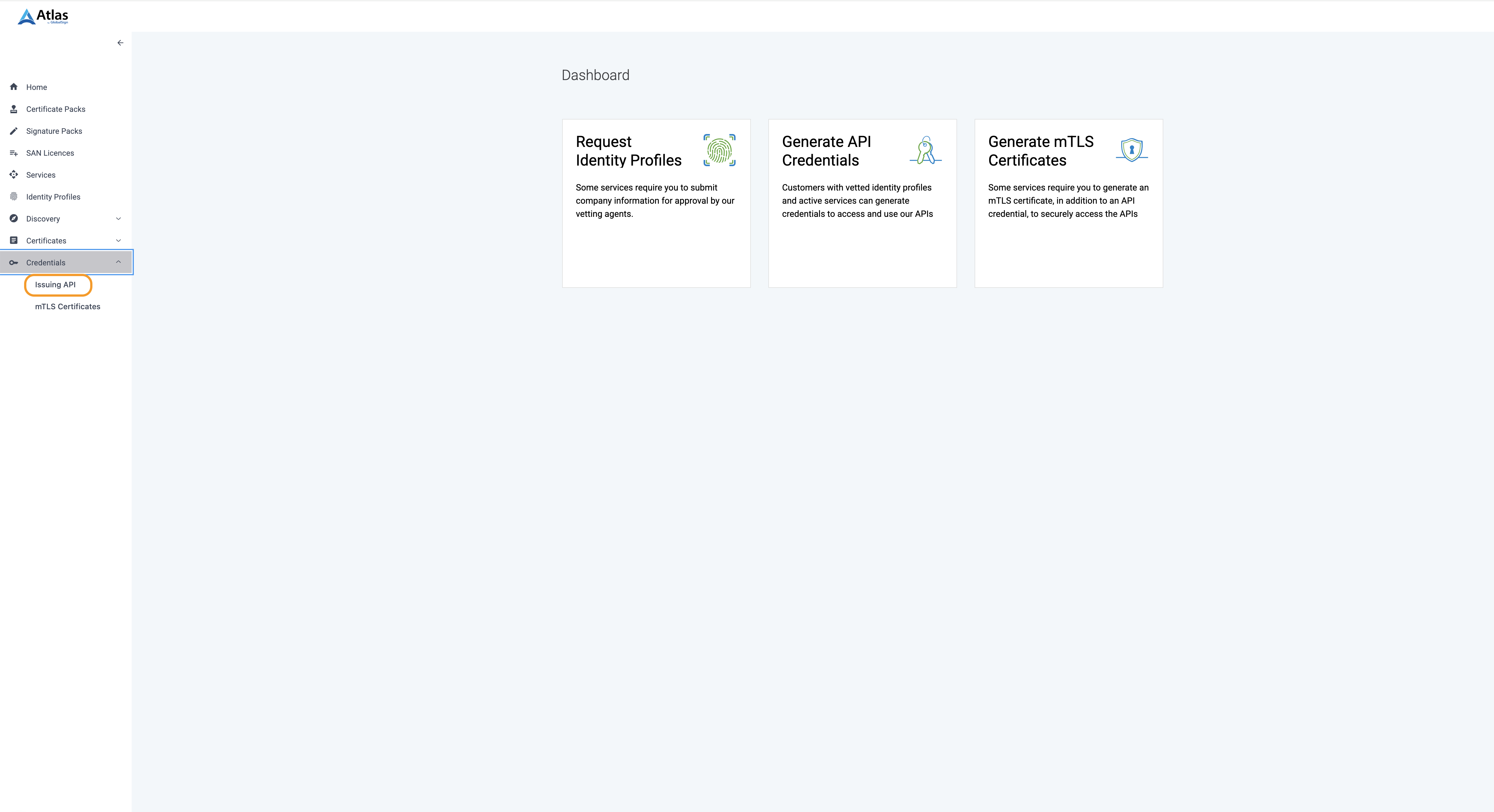Click the Signature Packs pen icon
Image resolution: width=1494 pixels, height=812 pixels.
(x=13, y=131)
